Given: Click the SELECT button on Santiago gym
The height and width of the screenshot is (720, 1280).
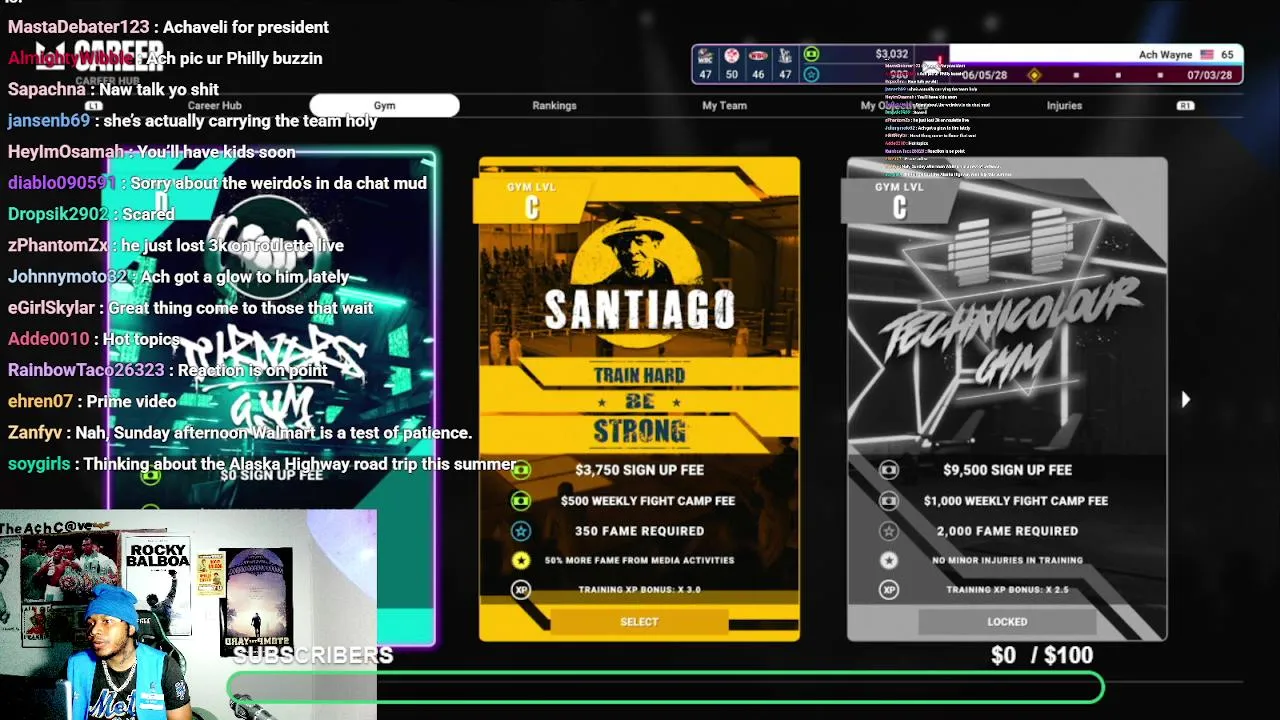Looking at the screenshot, I should tap(639, 622).
